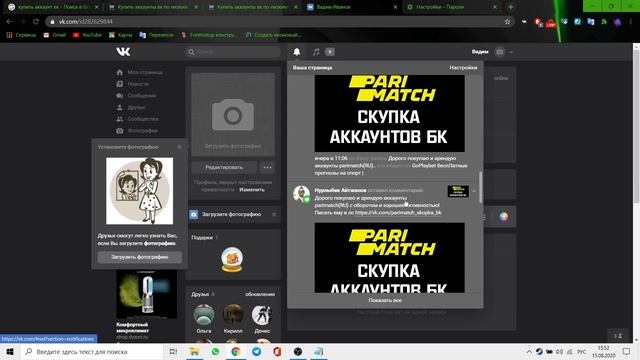Open File Explorer from the taskbar

coord(194,351)
